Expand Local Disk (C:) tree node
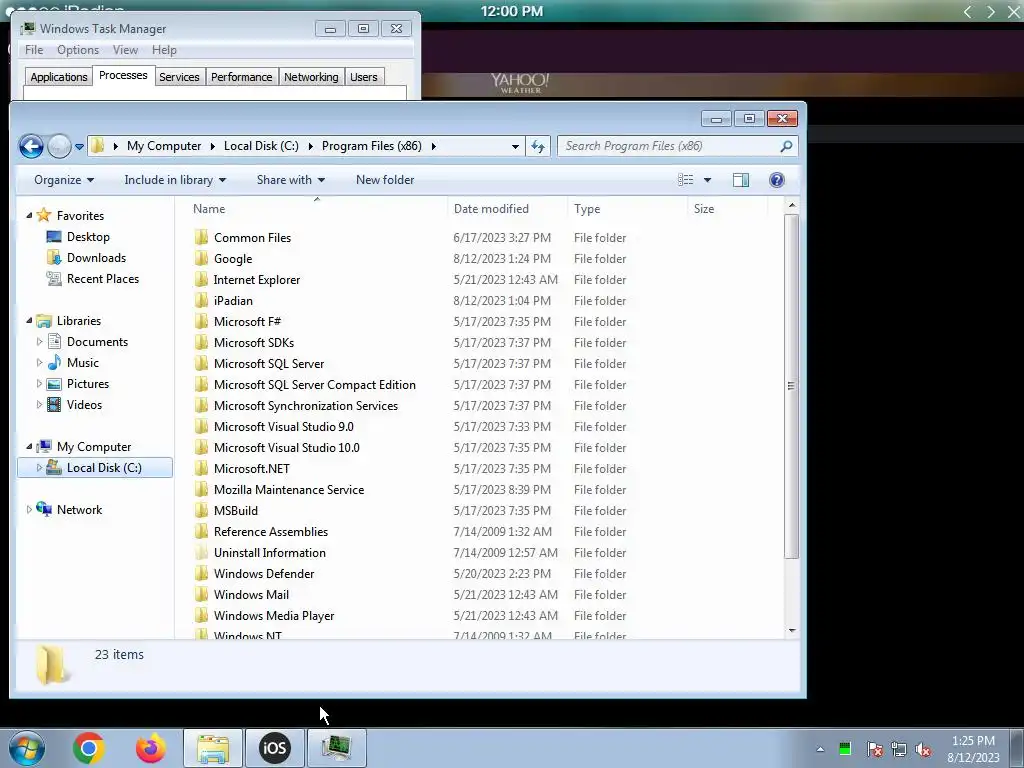 (39, 468)
